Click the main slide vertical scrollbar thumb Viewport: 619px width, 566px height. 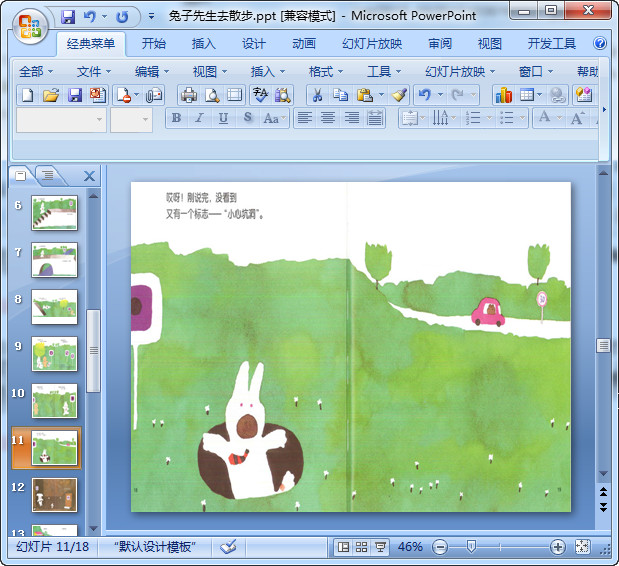coord(603,345)
